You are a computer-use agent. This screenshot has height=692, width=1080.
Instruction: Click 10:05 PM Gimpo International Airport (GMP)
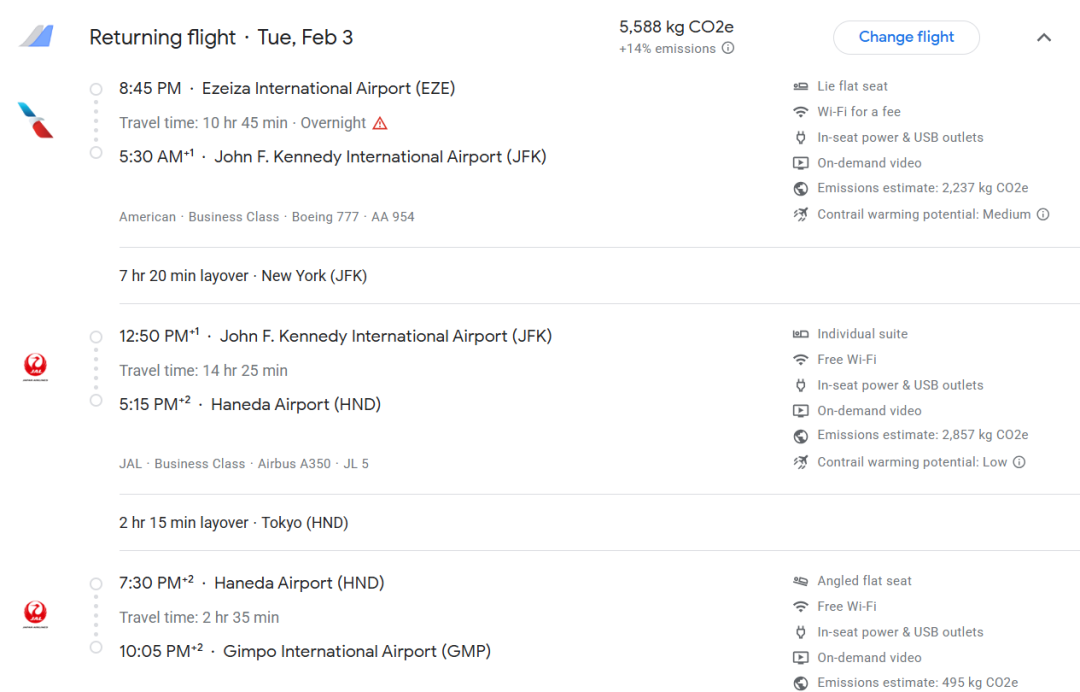304,651
